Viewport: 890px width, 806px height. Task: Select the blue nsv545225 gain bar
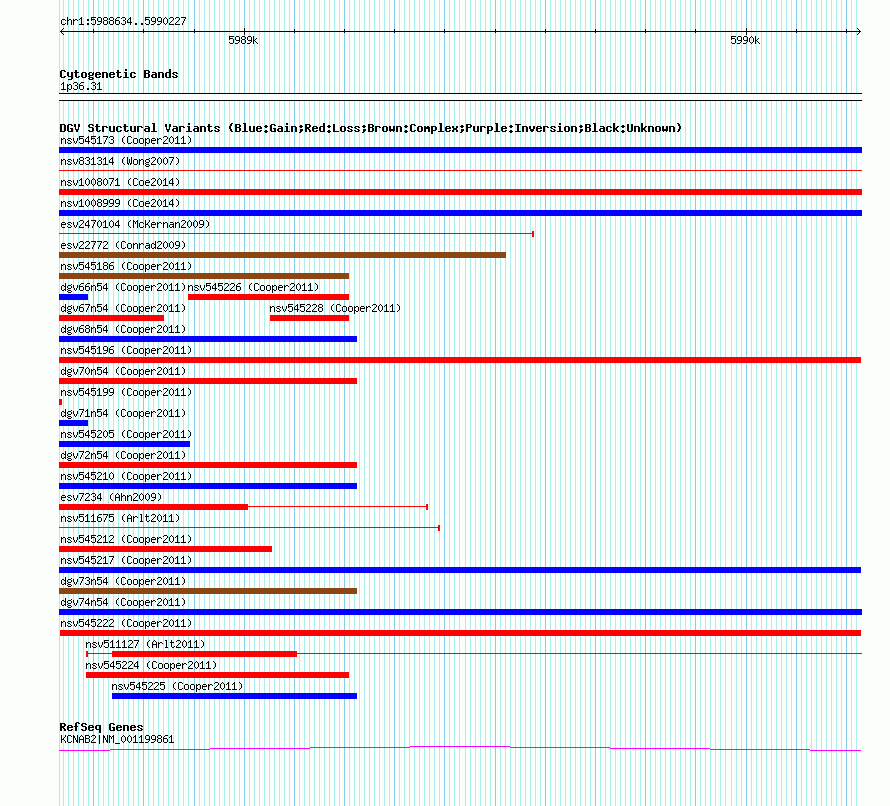pos(234,696)
